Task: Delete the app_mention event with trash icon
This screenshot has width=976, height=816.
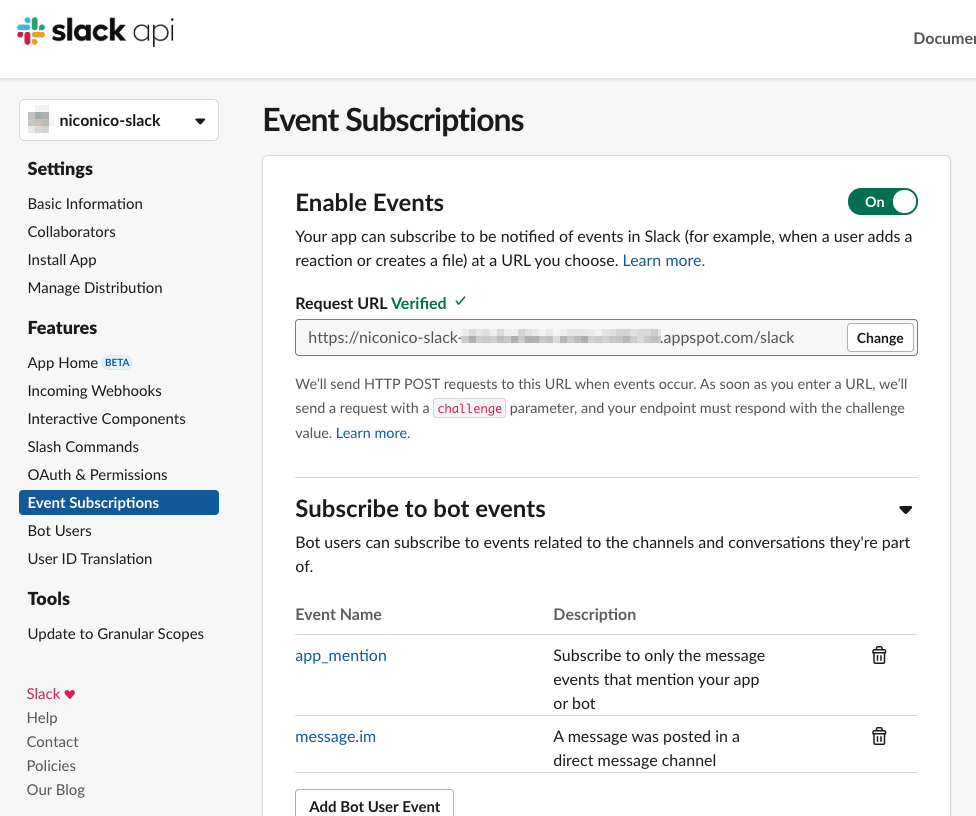Action: pyautogui.click(x=879, y=655)
